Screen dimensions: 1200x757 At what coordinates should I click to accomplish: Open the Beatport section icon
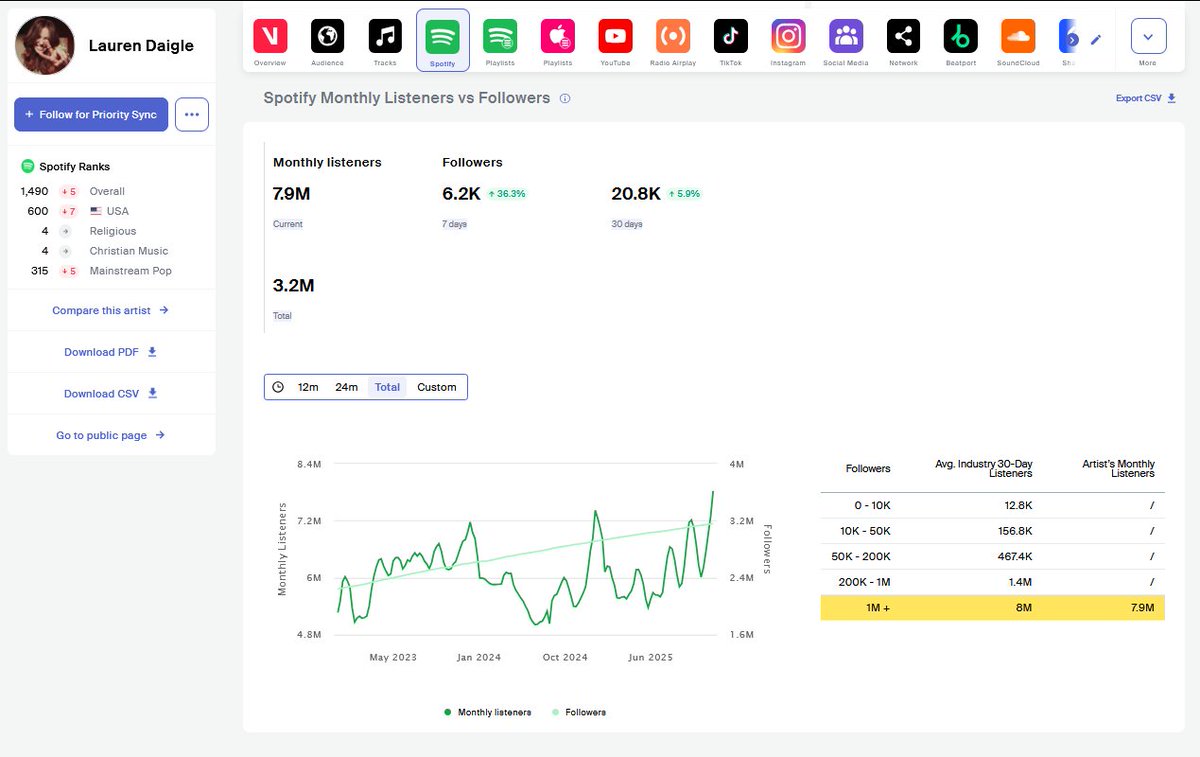click(961, 37)
